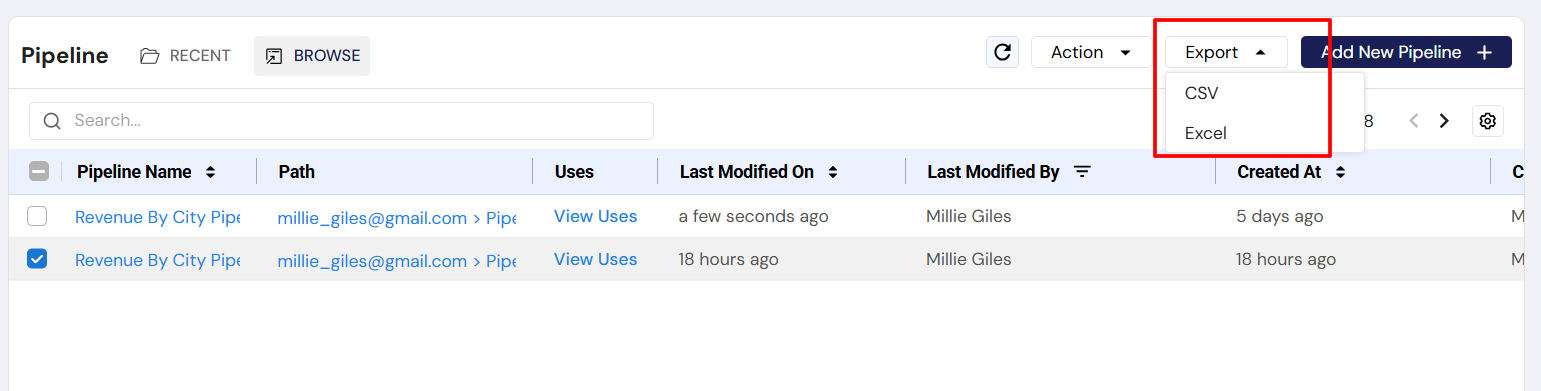Click the Pipeline page title
1541x391 pixels.
(x=65, y=56)
